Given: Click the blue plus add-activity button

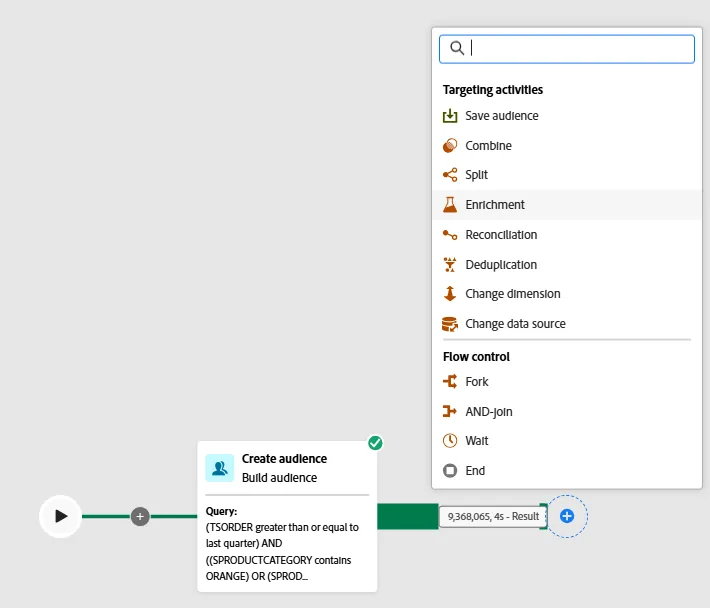Looking at the screenshot, I should [567, 516].
